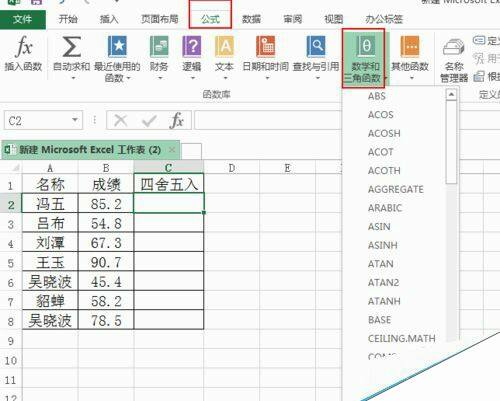Image resolution: width=500 pixels, height=401 pixels.
Task: Open the Financial (财务) functions library
Action: pyautogui.click(x=159, y=58)
